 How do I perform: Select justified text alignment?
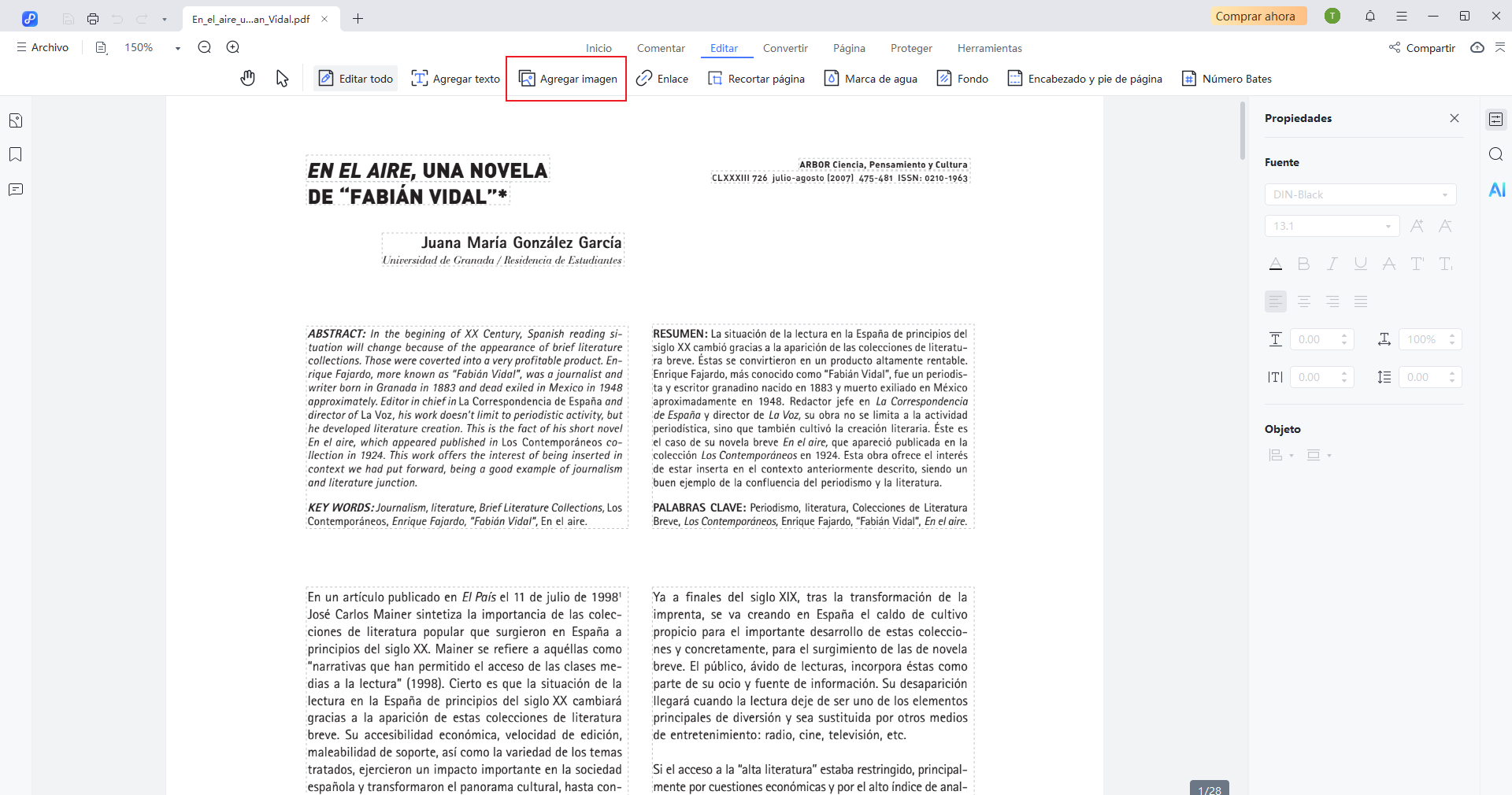click(x=1361, y=301)
